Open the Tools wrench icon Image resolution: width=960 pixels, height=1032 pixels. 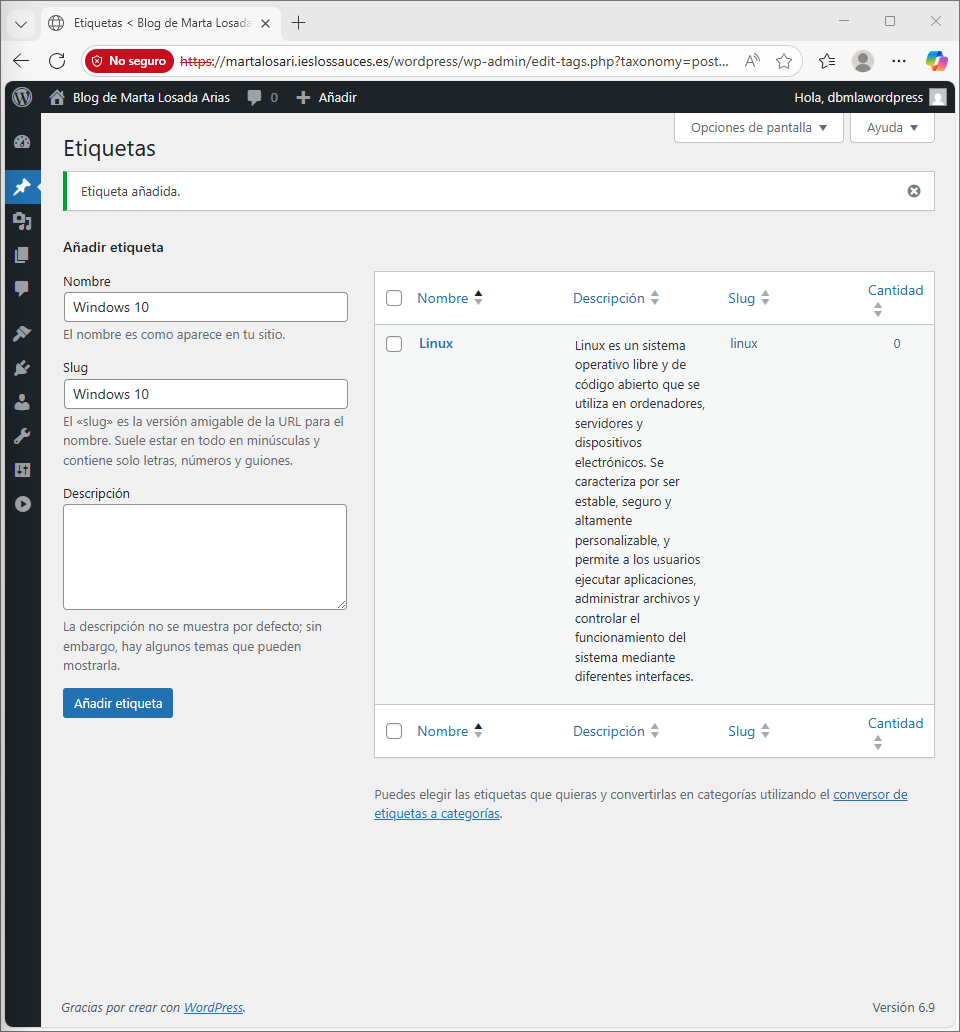[x=22, y=436]
